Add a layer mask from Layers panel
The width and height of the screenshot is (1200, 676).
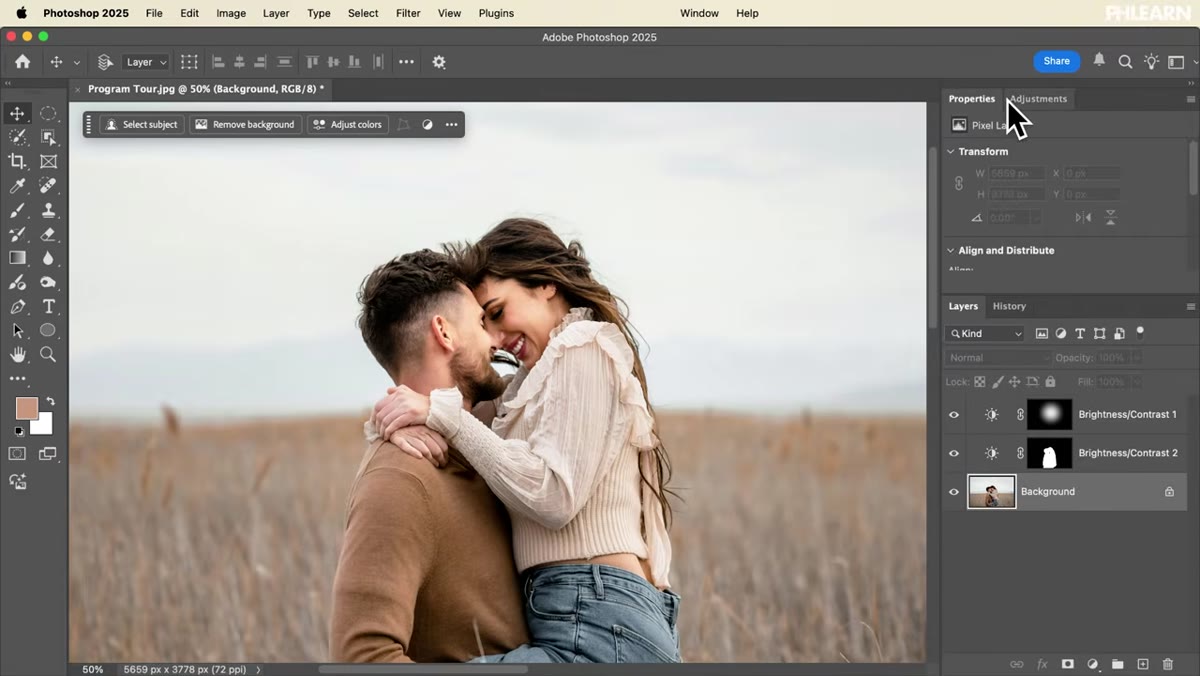1067,664
